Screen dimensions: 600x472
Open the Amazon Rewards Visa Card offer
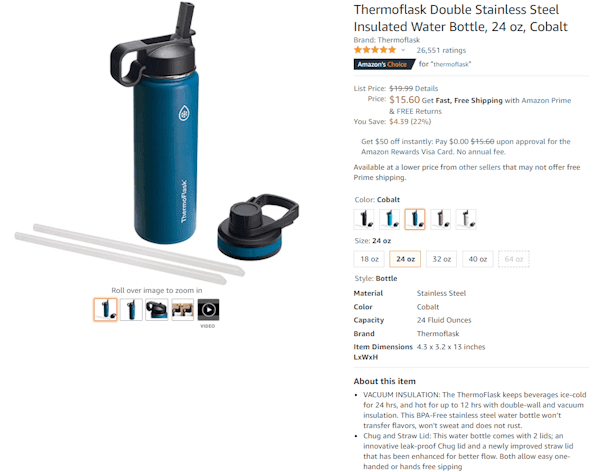[466, 147]
